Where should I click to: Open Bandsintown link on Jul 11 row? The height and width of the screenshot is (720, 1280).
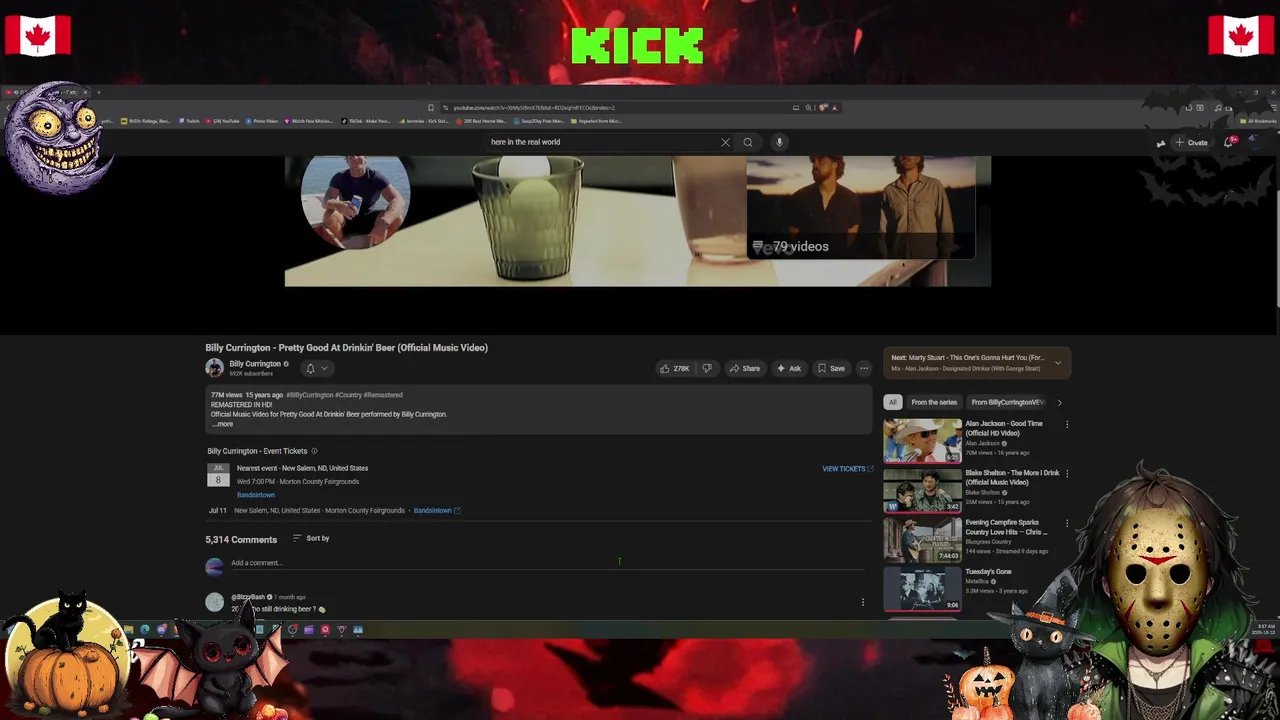tap(436, 510)
